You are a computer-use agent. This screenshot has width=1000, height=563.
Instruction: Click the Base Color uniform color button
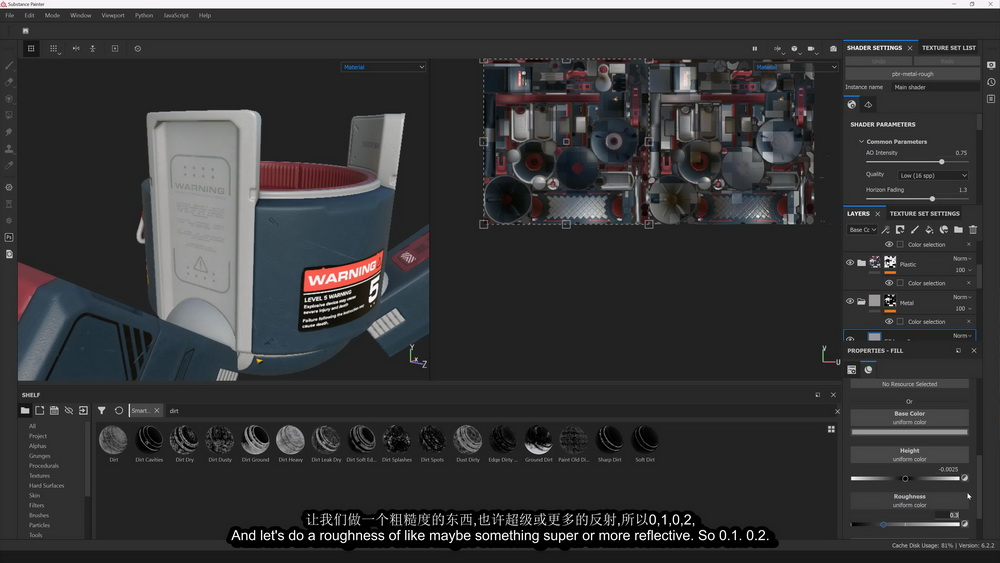[909, 418]
